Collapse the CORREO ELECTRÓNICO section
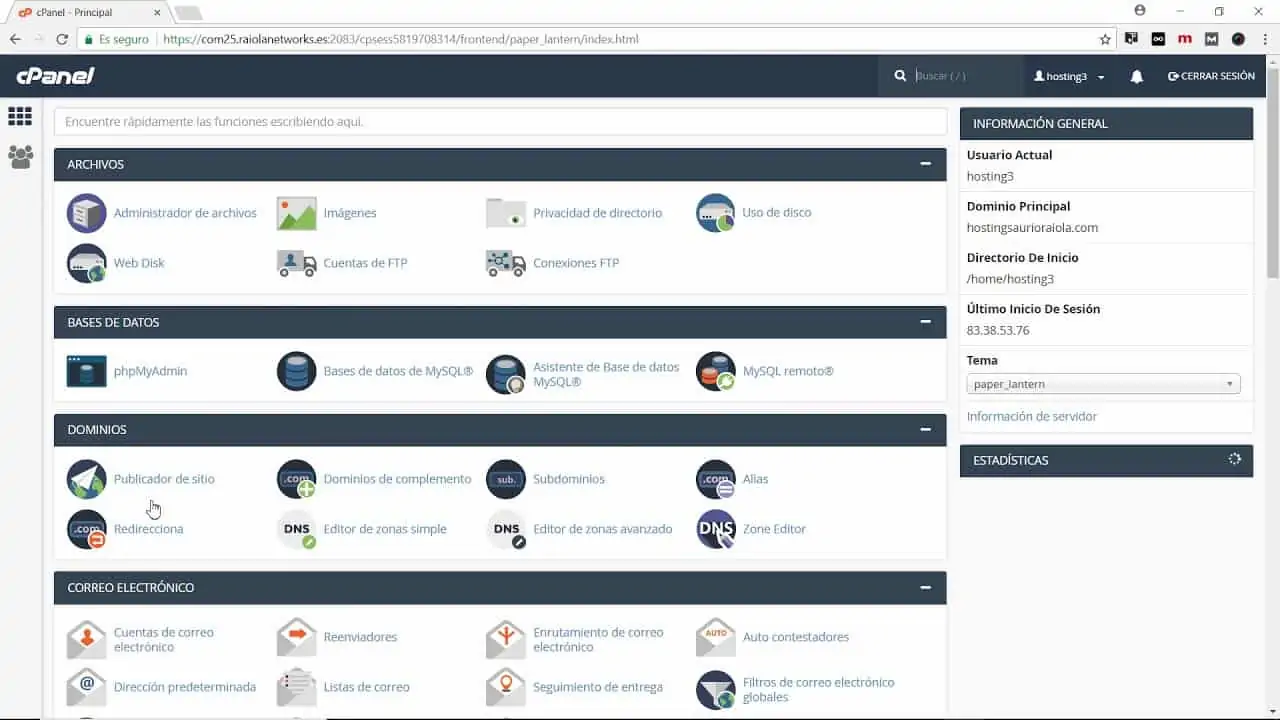 coord(926,587)
